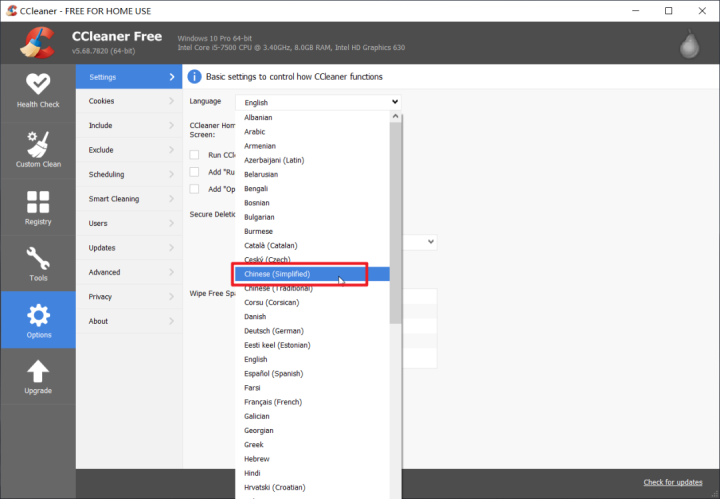Screen dimensions: 720x499
Task: Click the language list scroll-up arrow
Action: tap(395, 117)
